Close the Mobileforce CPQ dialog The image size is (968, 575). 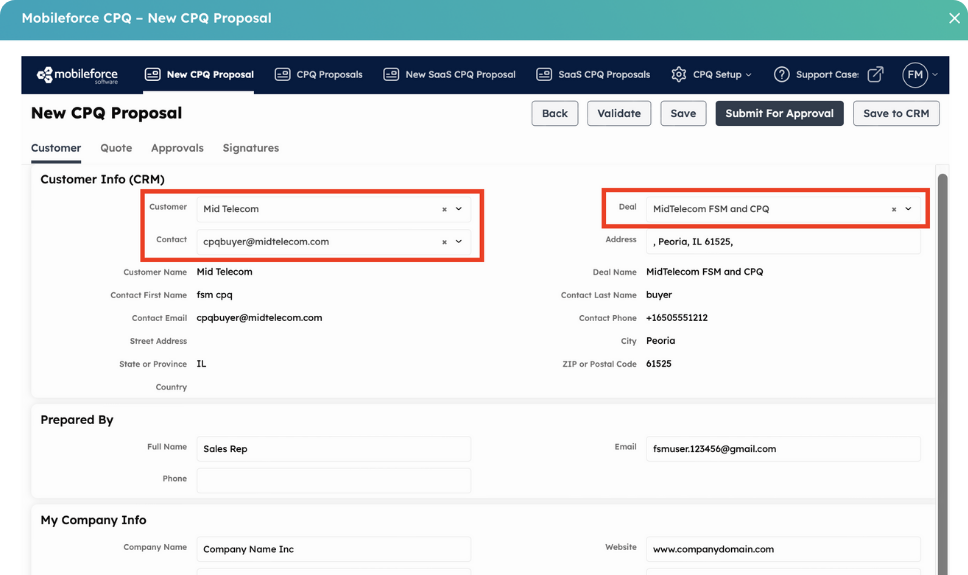pyautogui.click(x=954, y=18)
